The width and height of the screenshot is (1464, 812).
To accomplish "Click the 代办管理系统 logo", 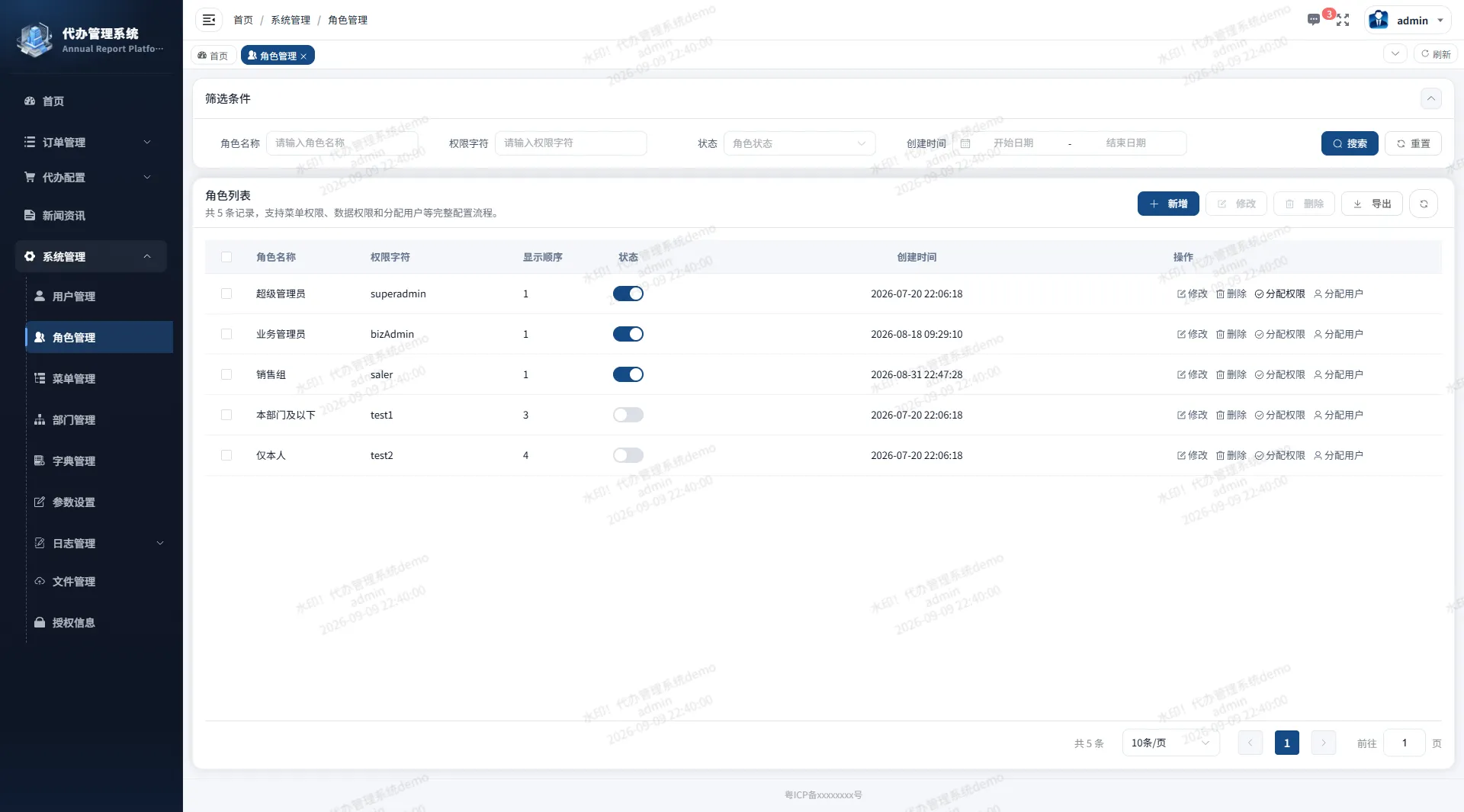I will [x=35, y=40].
